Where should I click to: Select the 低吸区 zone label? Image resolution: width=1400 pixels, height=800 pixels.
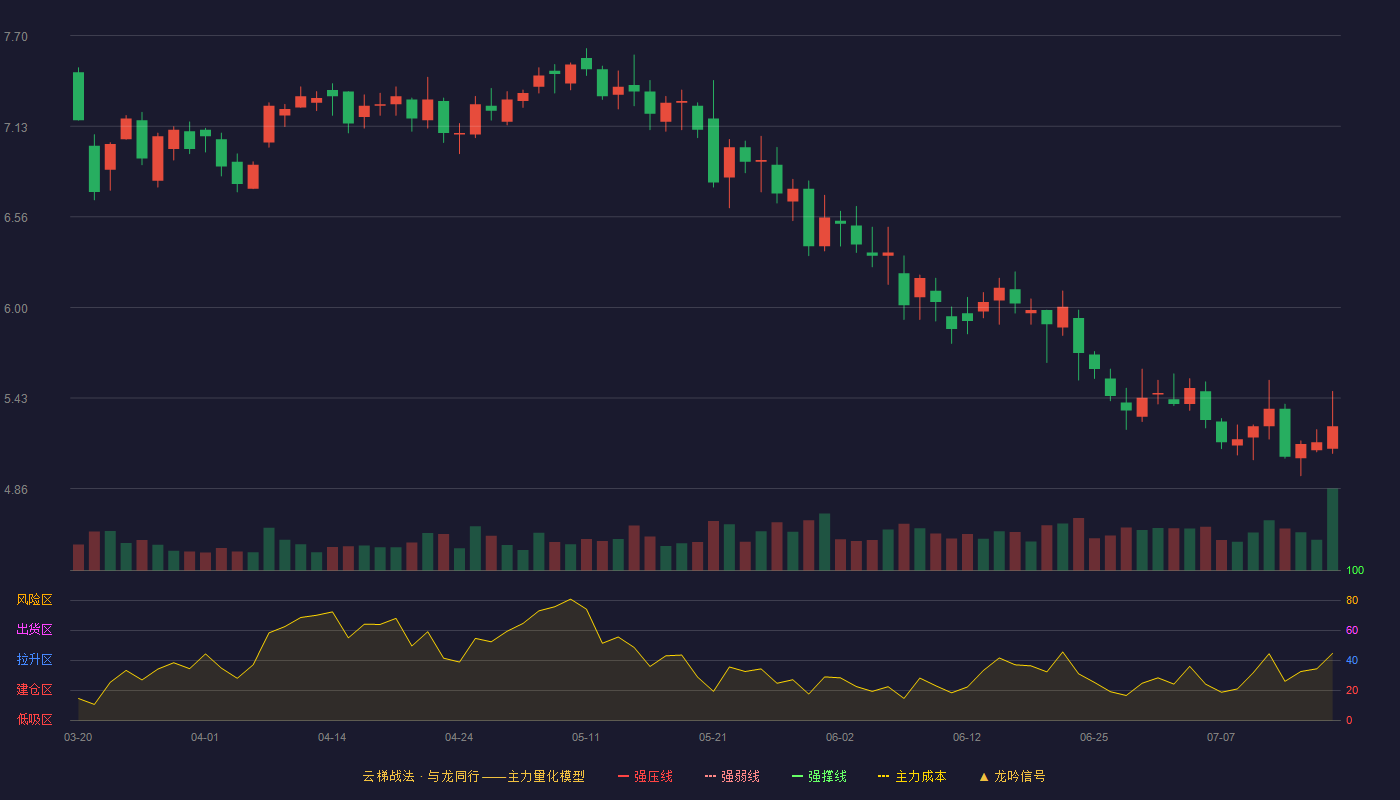[x=35, y=719]
